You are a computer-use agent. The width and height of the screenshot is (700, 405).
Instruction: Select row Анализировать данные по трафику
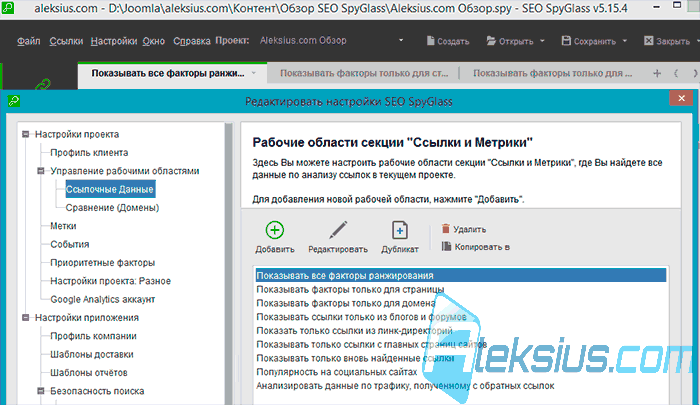[x=461, y=386]
